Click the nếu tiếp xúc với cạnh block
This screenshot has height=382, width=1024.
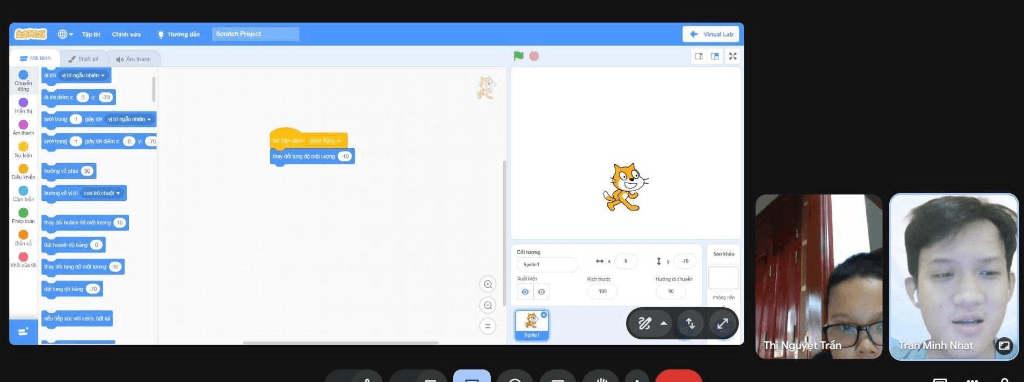tap(77, 319)
